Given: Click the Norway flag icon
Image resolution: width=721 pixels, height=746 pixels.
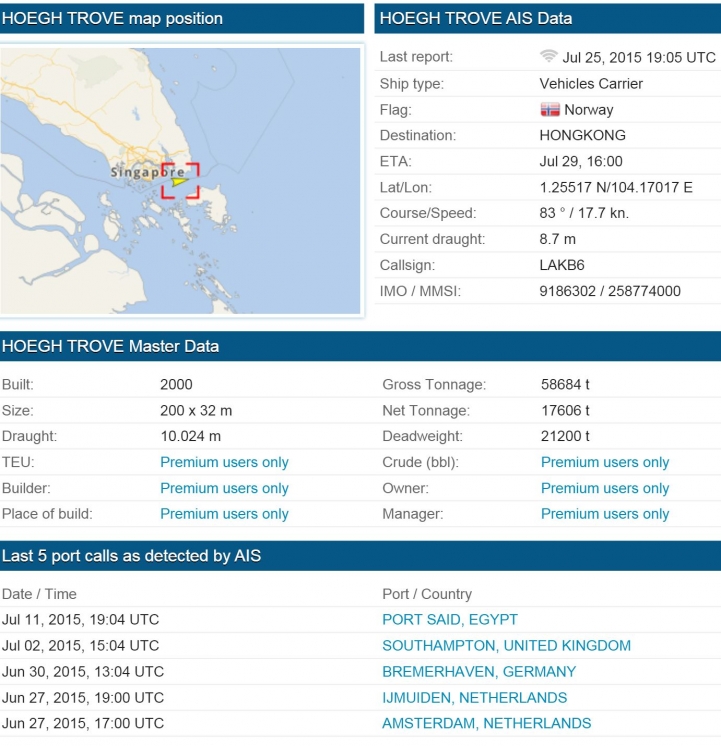Looking at the screenshot, I should pos(550,109).
